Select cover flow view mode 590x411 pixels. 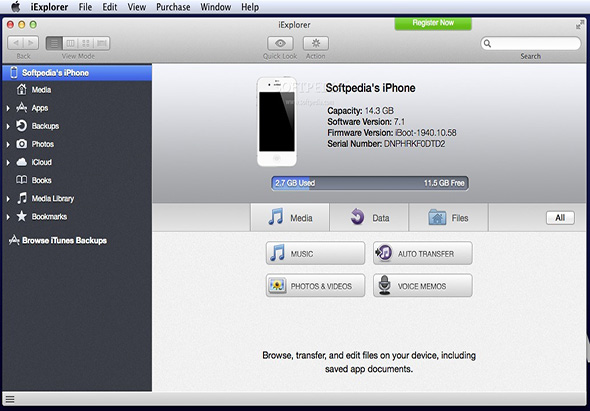click(102, 43)
